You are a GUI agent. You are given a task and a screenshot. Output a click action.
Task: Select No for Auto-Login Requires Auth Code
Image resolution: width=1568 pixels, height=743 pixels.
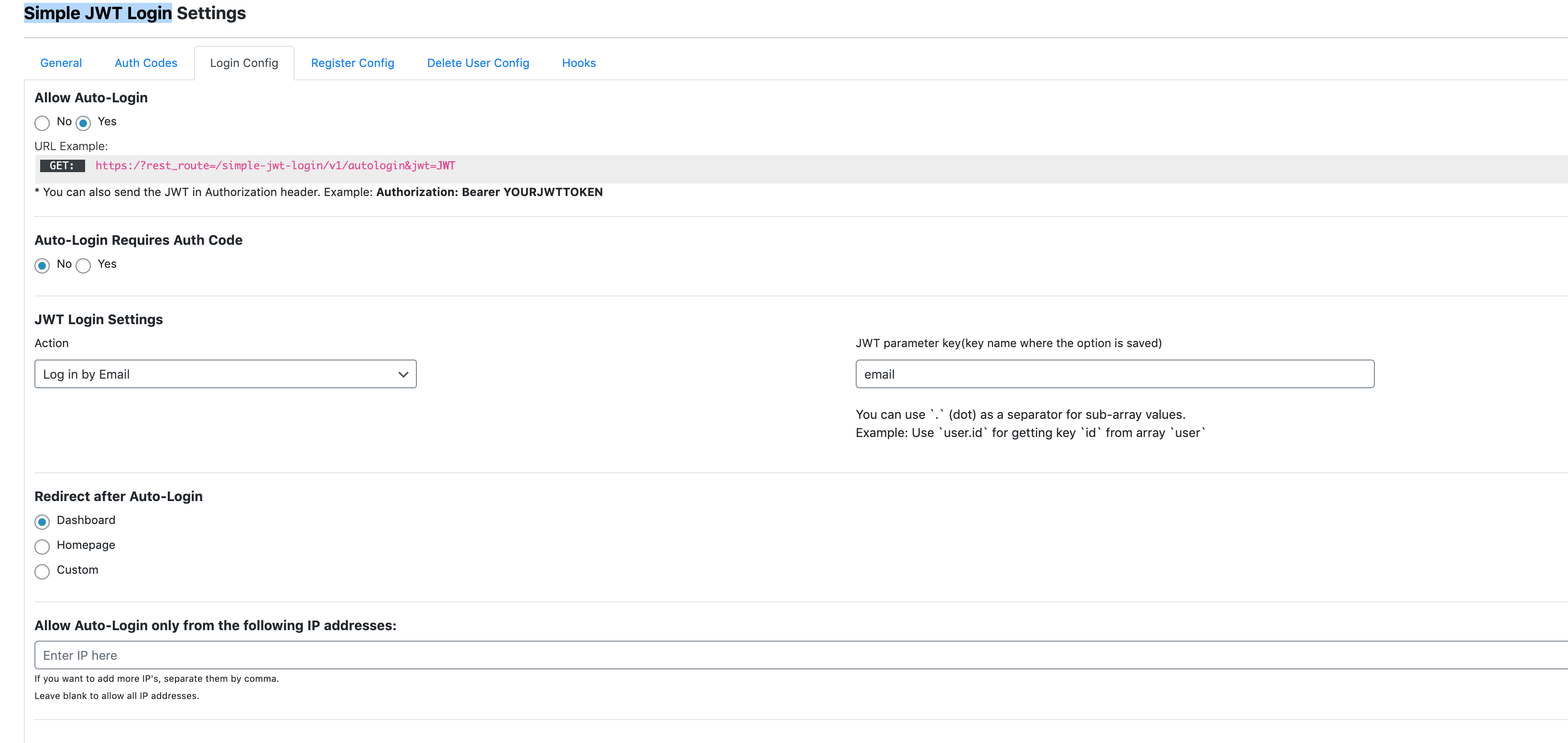click(42, 265)
